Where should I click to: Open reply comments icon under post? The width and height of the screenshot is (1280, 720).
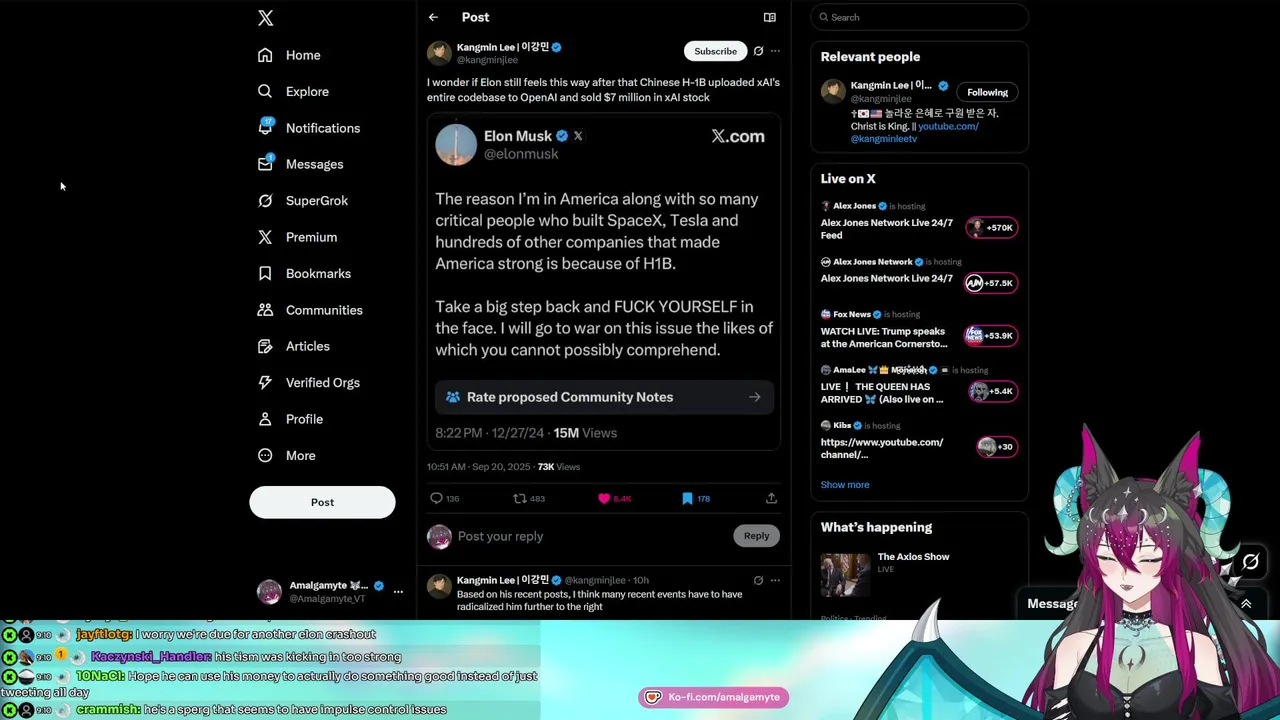436,498
